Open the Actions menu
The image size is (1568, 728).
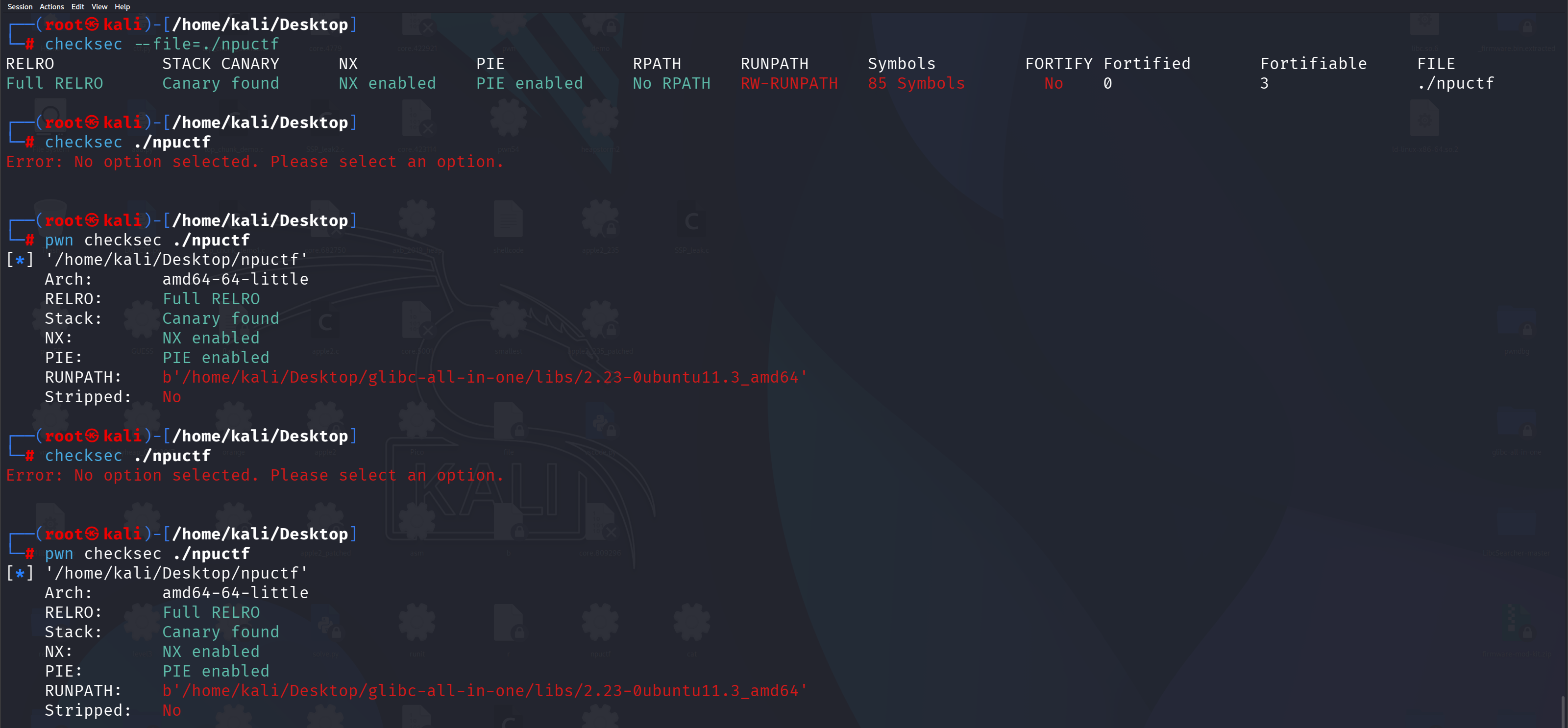click(x=52, y=7)
